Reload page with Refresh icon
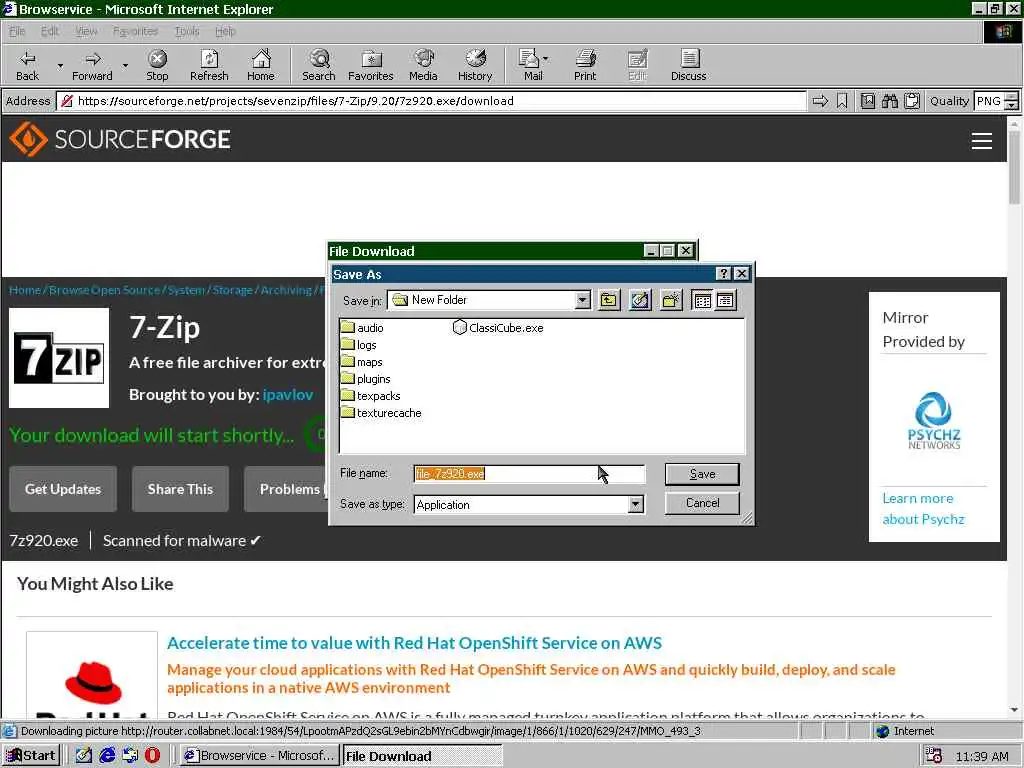1024x768 pixels. tap(209, 65)
